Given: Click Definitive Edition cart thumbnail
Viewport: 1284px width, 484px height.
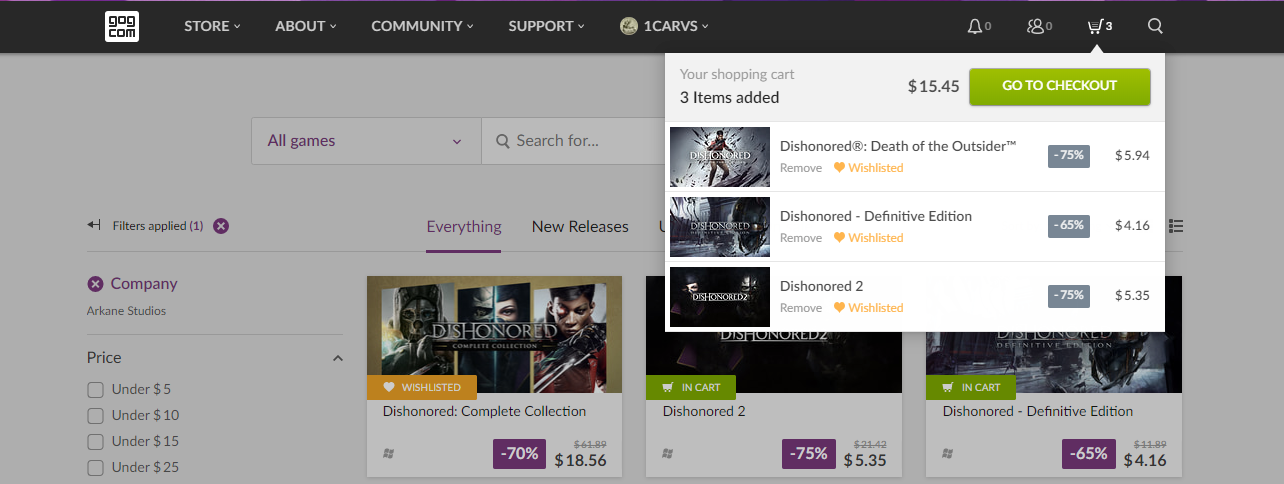Looking at the screenshot, I should [720, 227].
